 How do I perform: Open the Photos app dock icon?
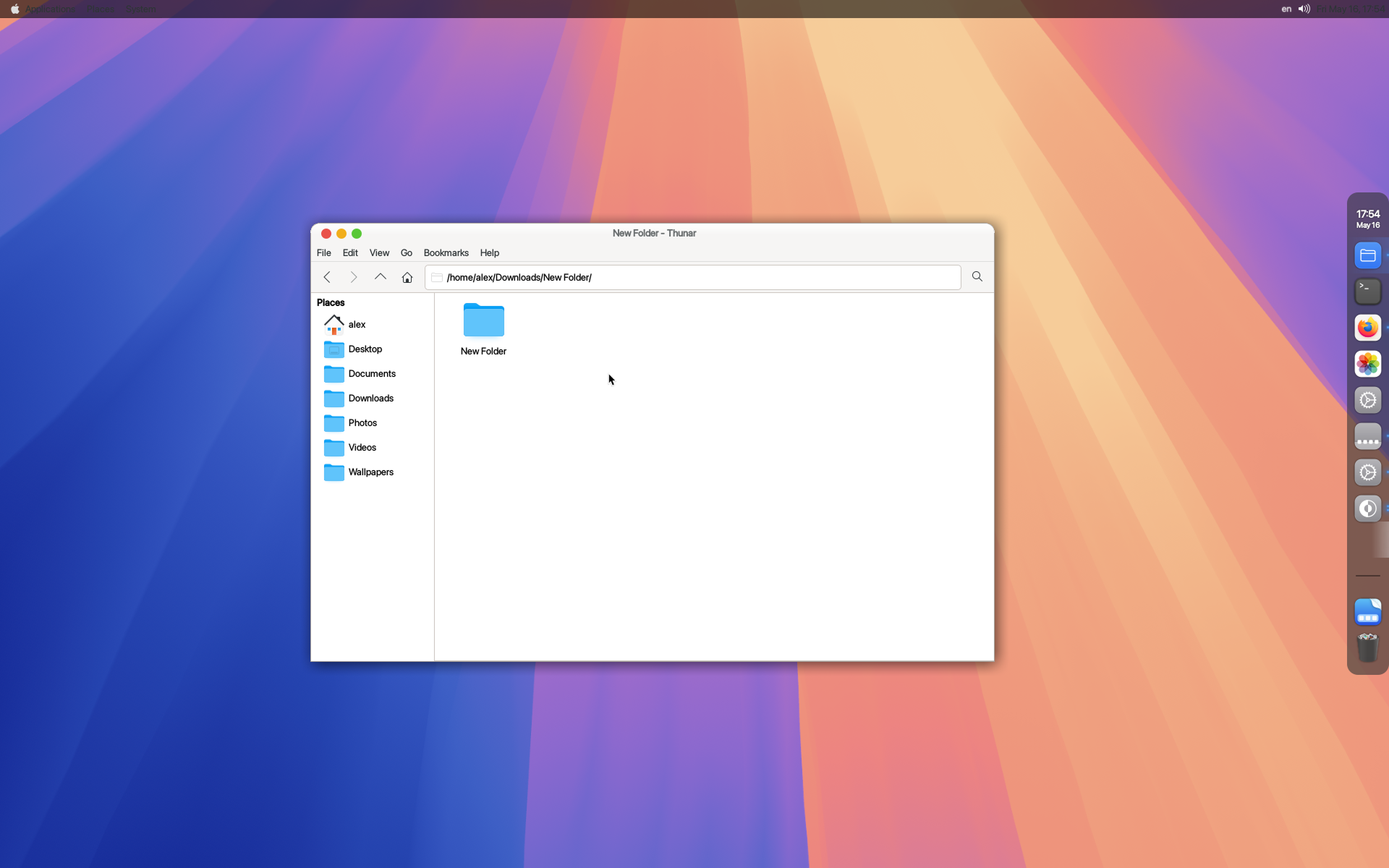tap(1367, 364)
